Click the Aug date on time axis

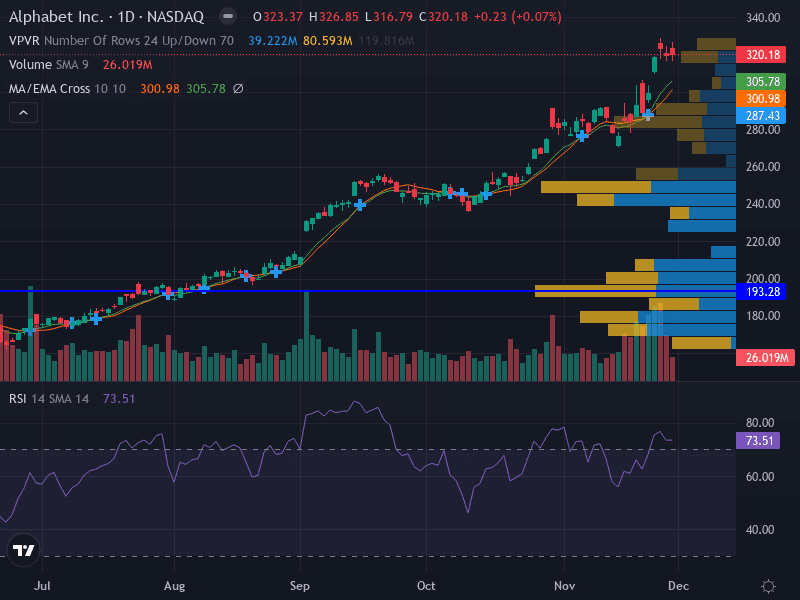coord(174,586)
